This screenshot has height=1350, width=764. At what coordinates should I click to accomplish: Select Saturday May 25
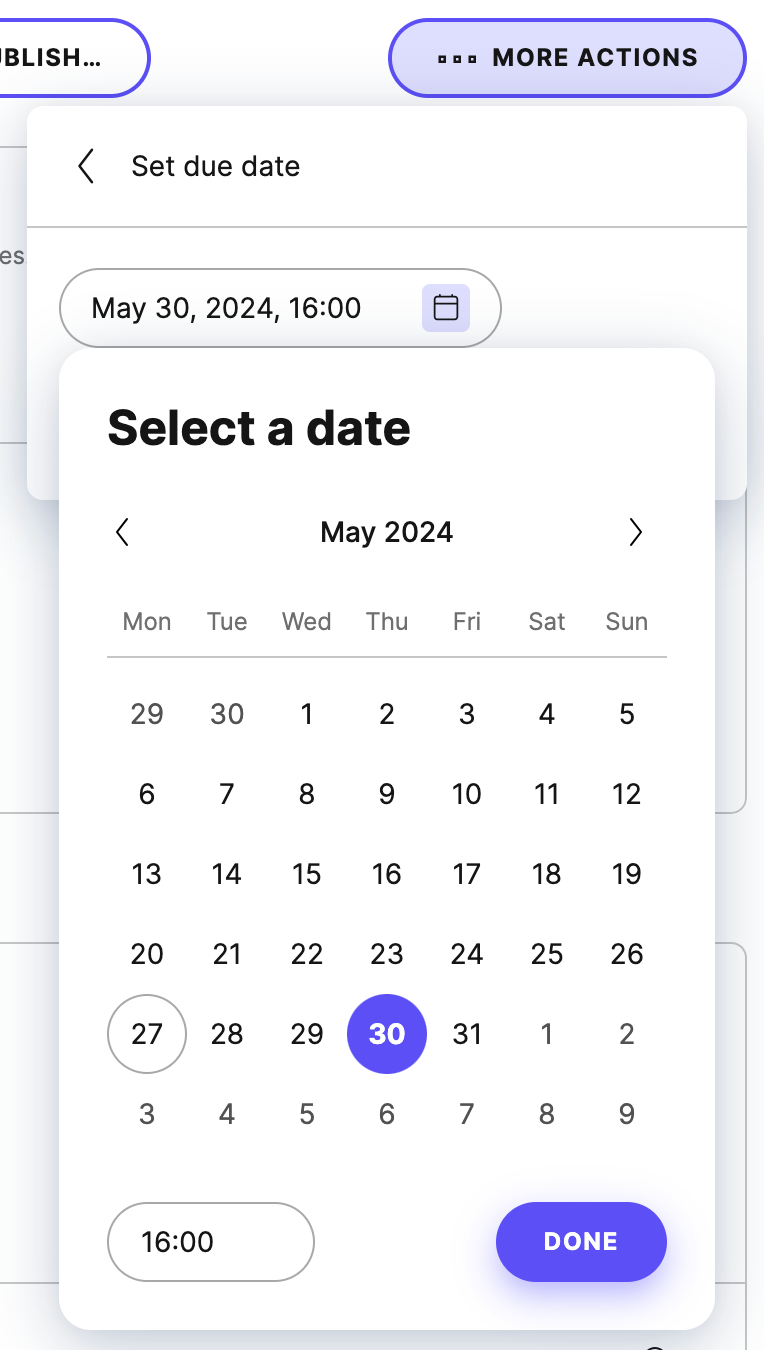[x=547, y=954]
